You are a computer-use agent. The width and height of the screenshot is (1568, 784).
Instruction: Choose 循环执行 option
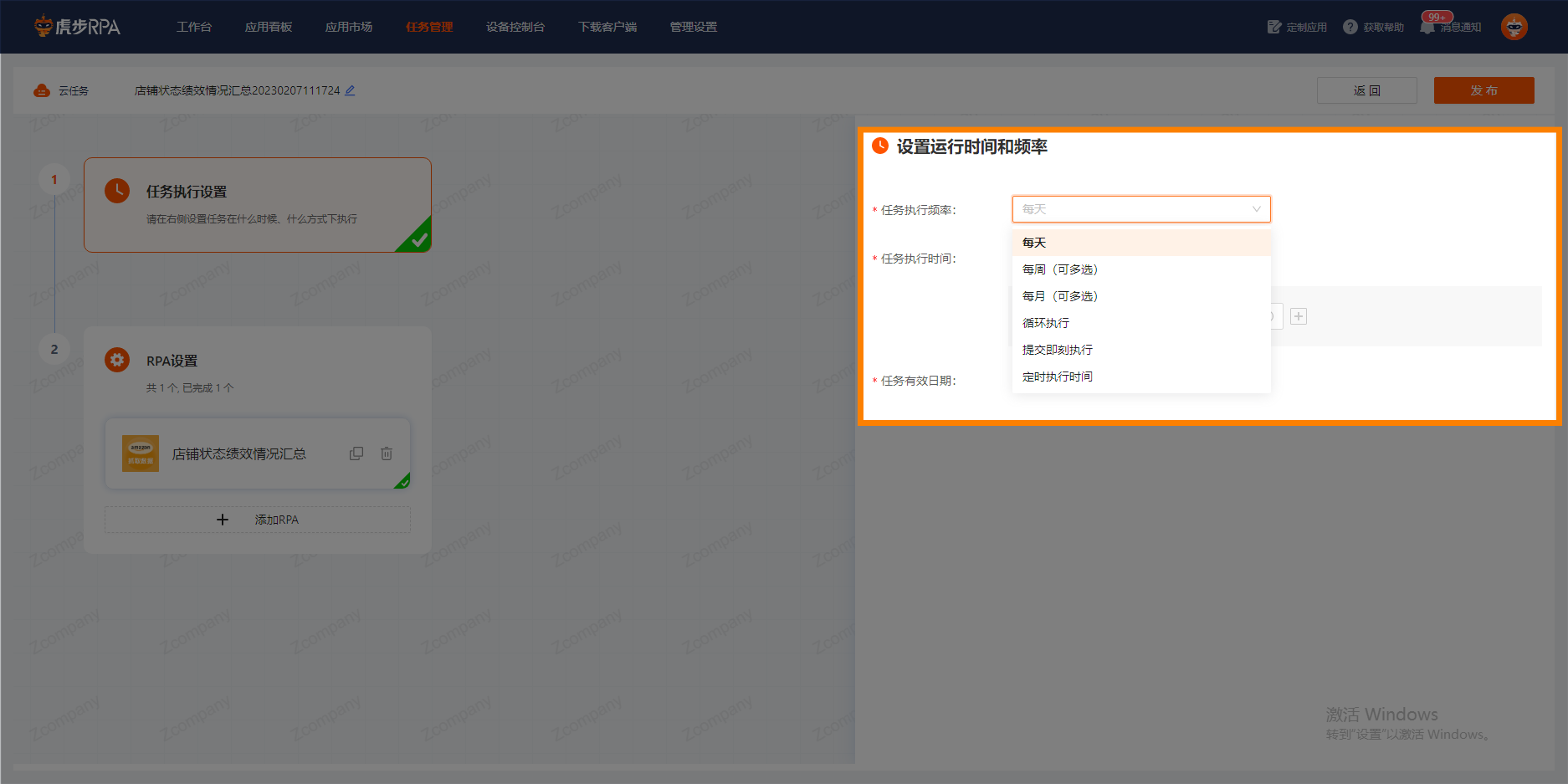pyautogui.click(x=1141, y=323)
